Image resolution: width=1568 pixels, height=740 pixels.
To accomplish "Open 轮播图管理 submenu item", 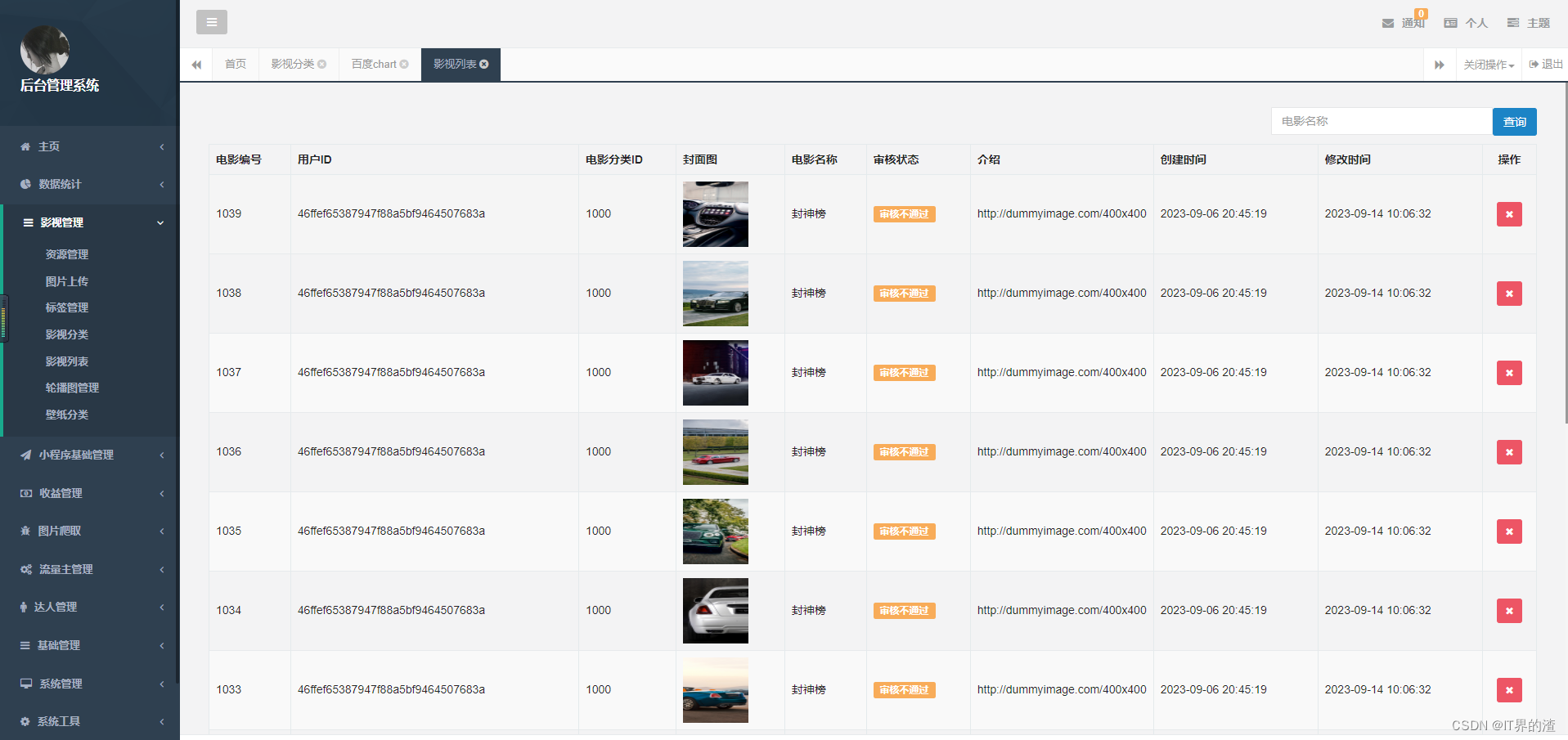I will point(73,388).
